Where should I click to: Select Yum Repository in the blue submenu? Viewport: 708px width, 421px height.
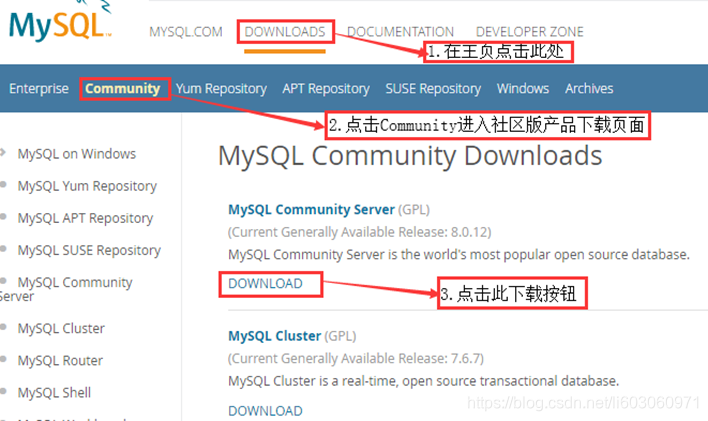point(221,89)
